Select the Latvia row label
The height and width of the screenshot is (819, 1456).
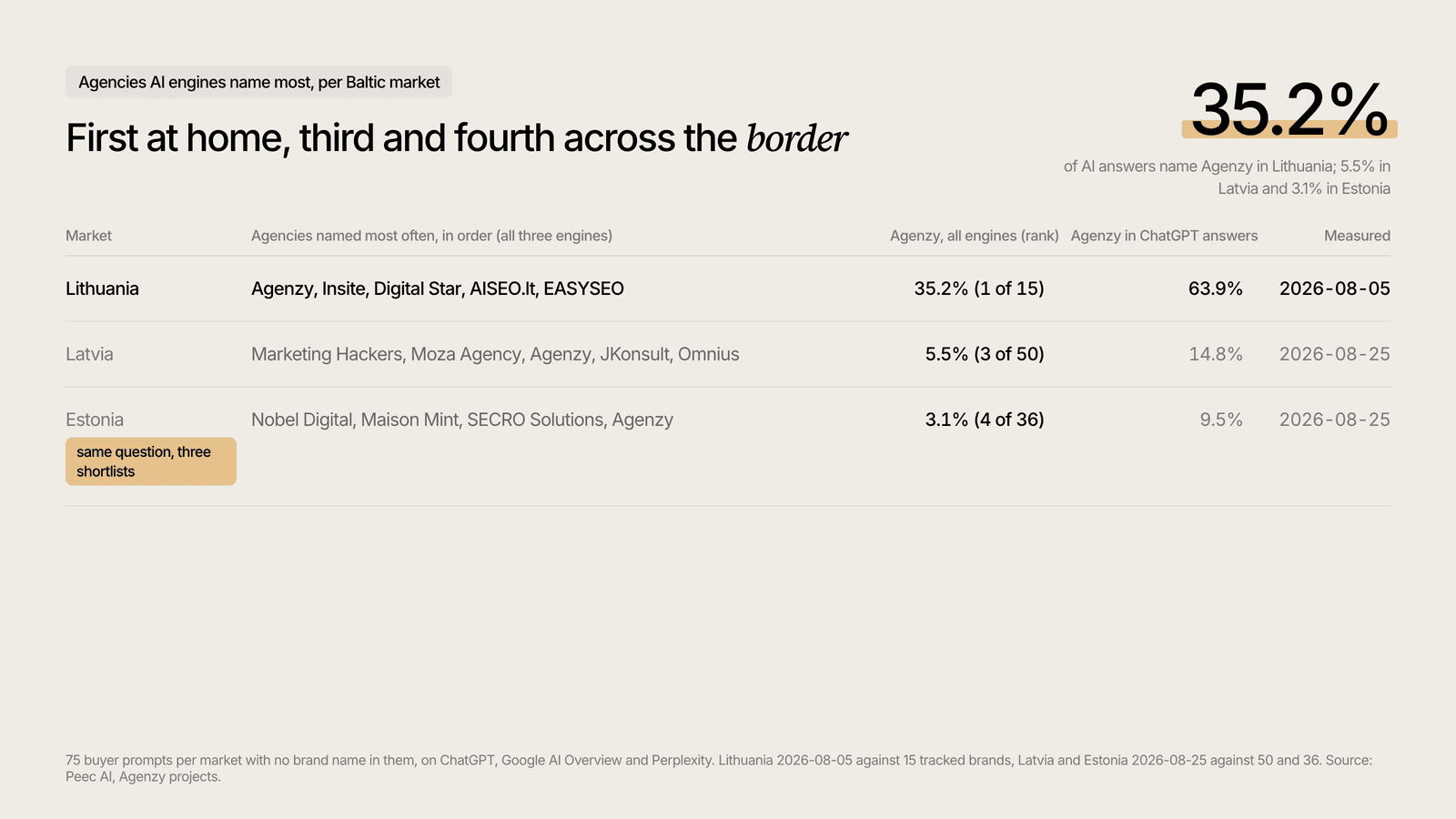click(x=89, y=354)
